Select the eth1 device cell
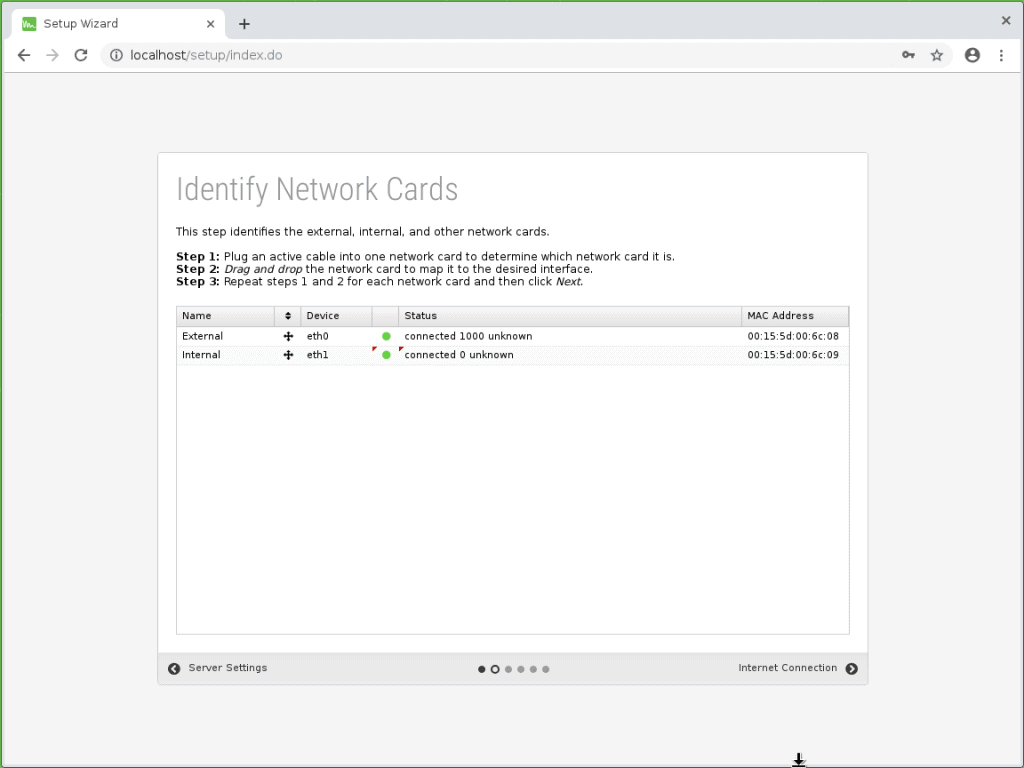The image size is (1024, 768). (x=336, y=355)
